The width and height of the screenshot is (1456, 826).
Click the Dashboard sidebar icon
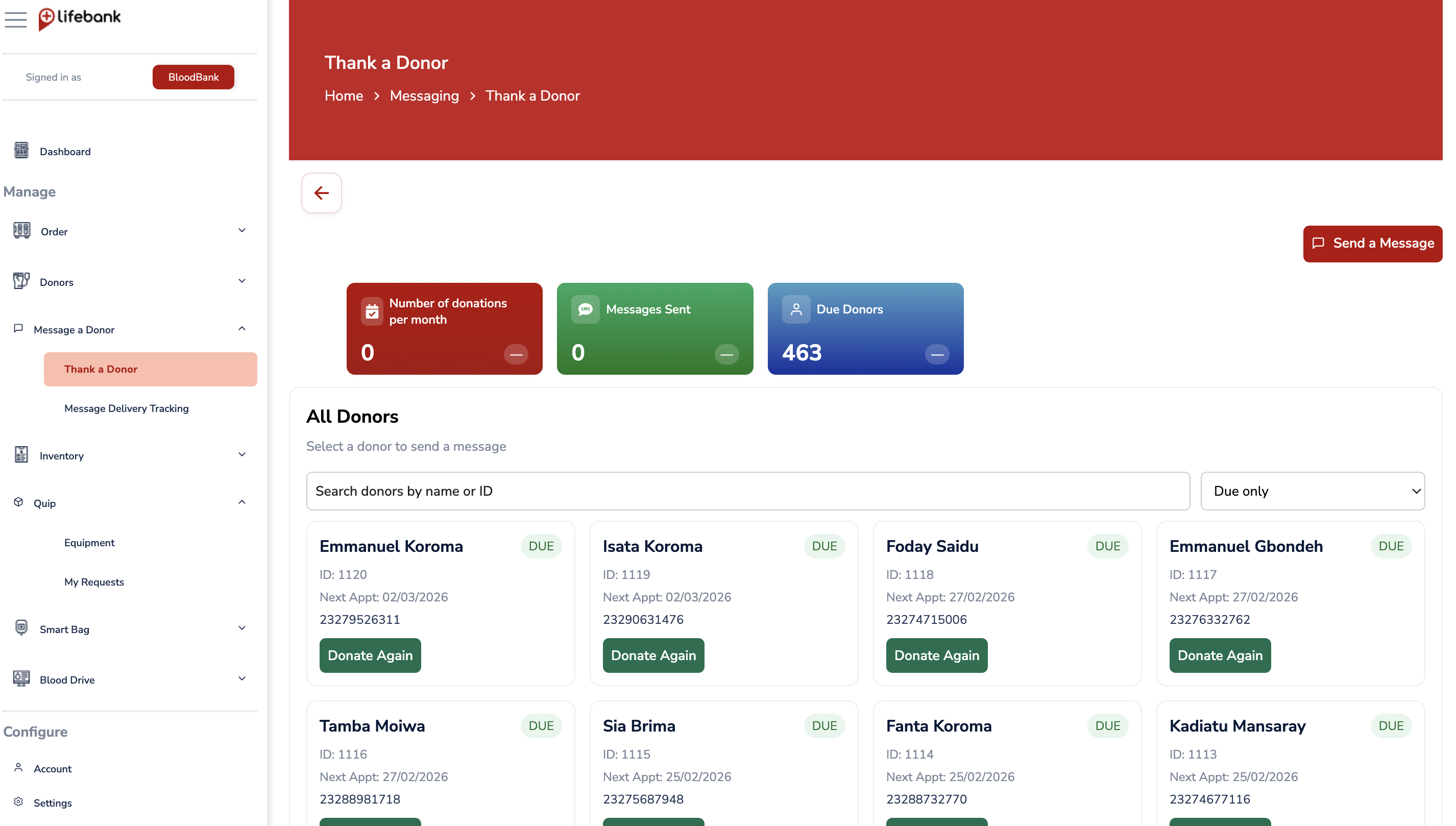pyautogui.click(x=21, y=150)
